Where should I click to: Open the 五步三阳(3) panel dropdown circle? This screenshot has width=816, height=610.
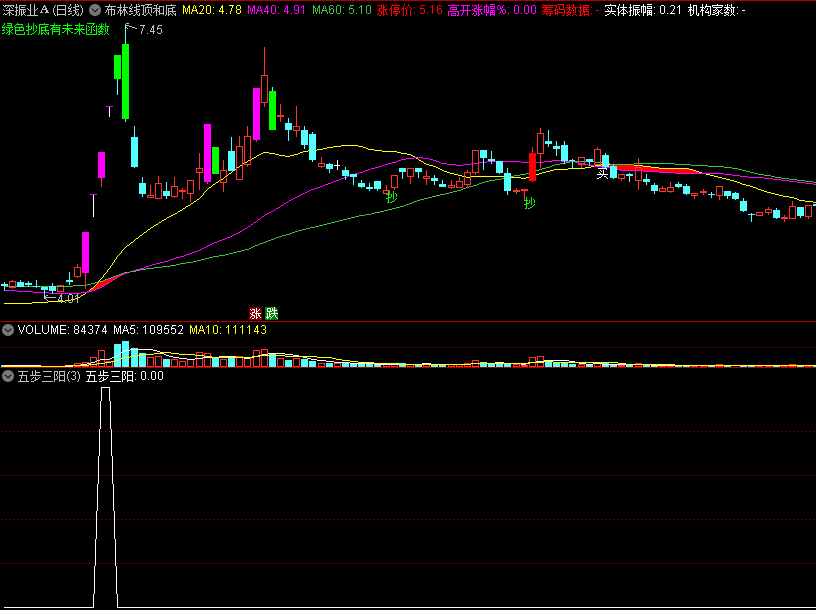tap(8, 376)
